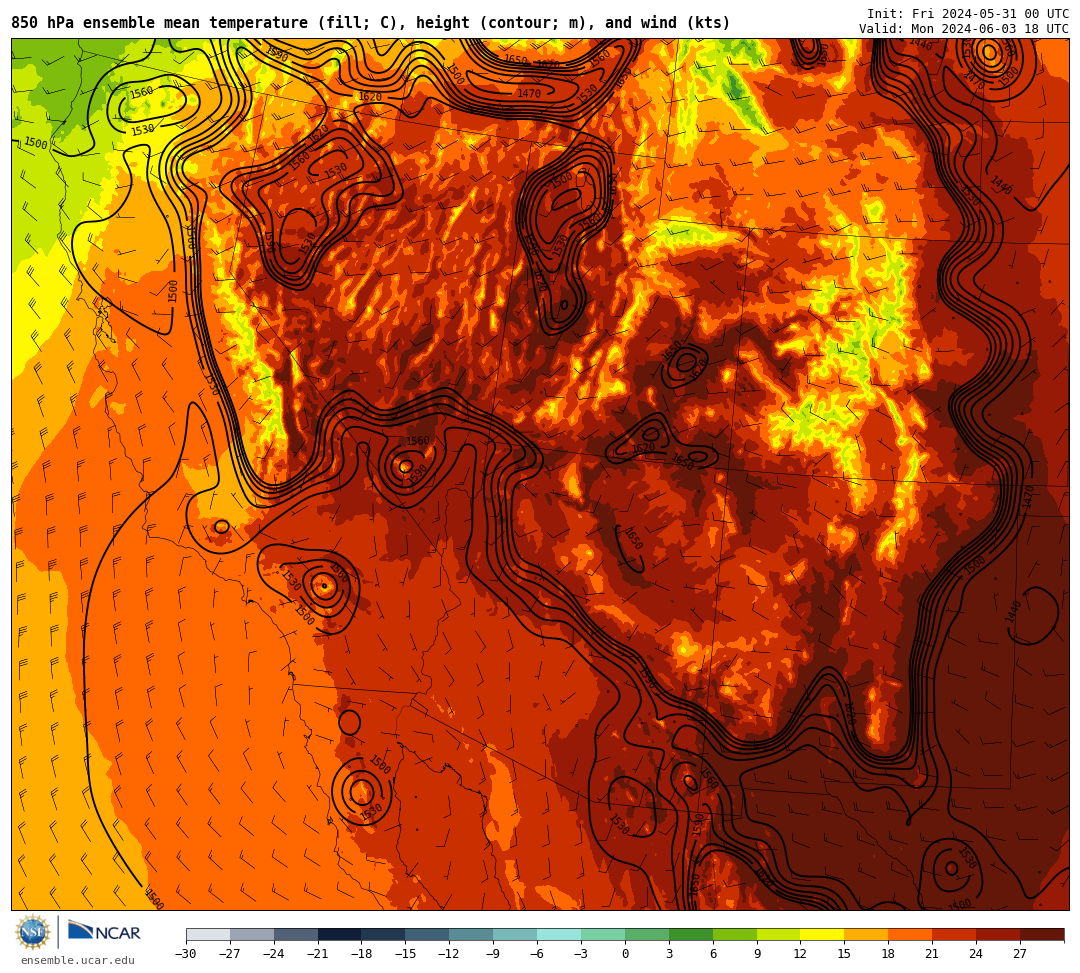Pick the light cyan swatch between −6 and −3
Screen dimensions: 1080x973
pyautogui.click(x=559, y=934)
